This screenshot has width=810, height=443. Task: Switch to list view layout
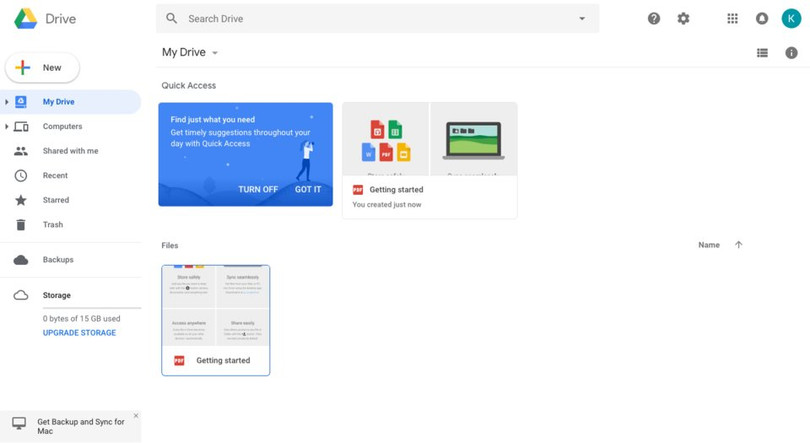coord(762,53)
